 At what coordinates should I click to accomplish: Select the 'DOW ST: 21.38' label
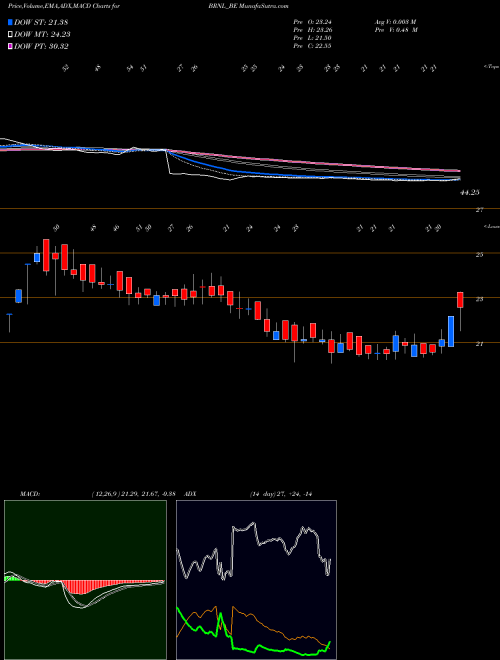click(41, 22)
